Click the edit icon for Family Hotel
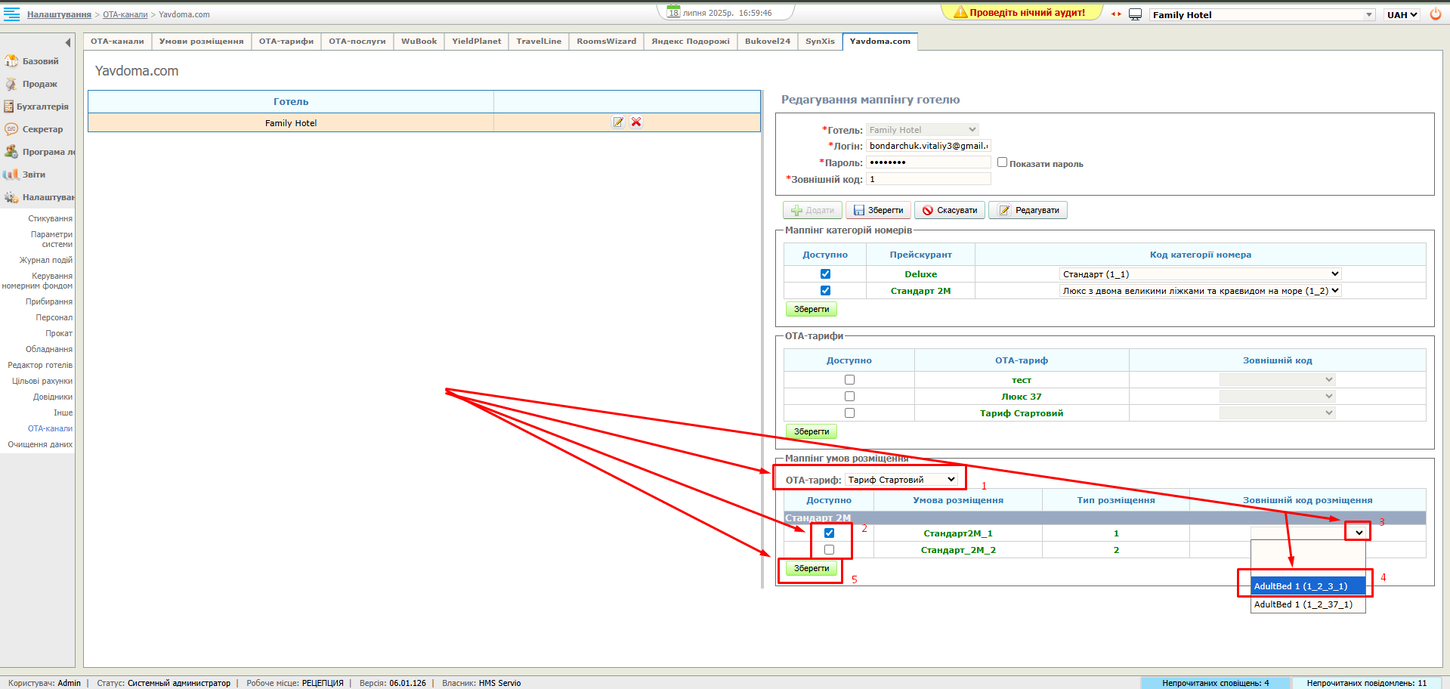Image resolution: width=1450 pixels, height=689 pixels. [x=618, y=122]
